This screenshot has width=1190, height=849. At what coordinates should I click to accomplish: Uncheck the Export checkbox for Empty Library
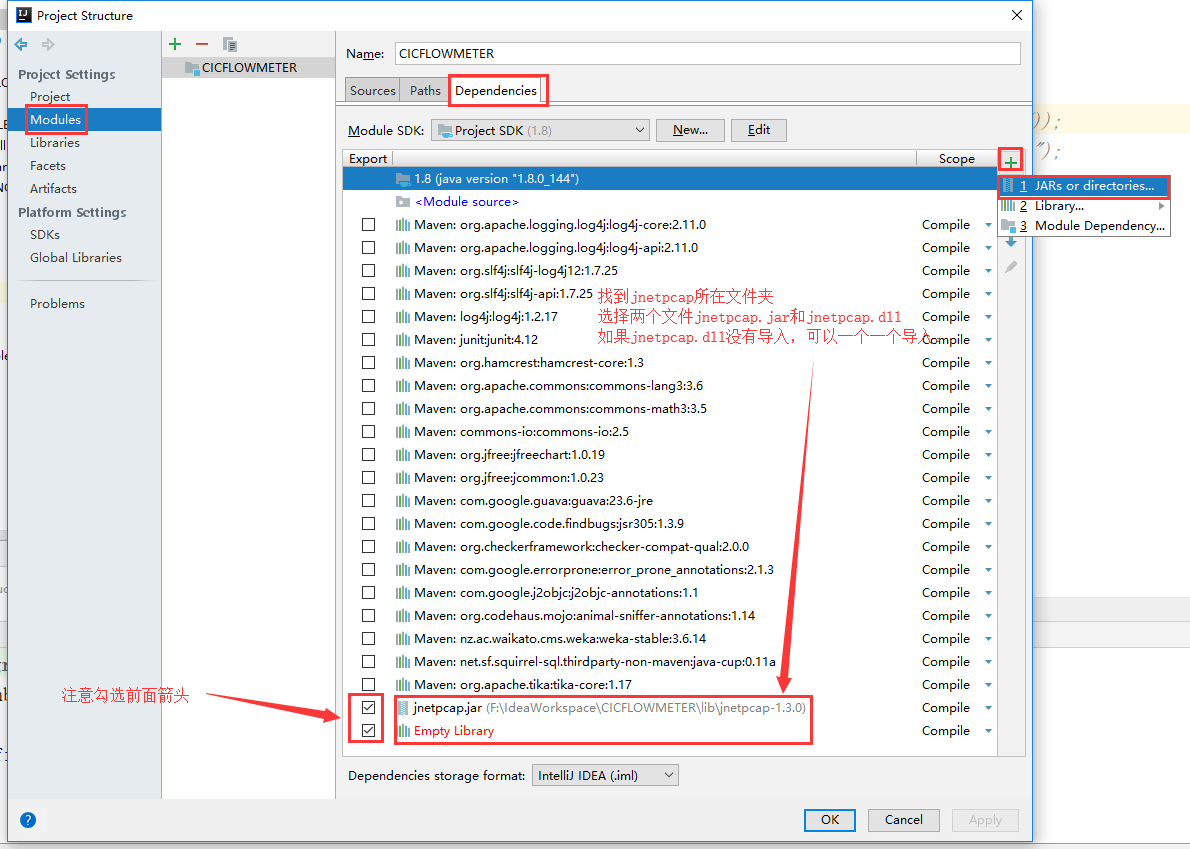(366, 730)
